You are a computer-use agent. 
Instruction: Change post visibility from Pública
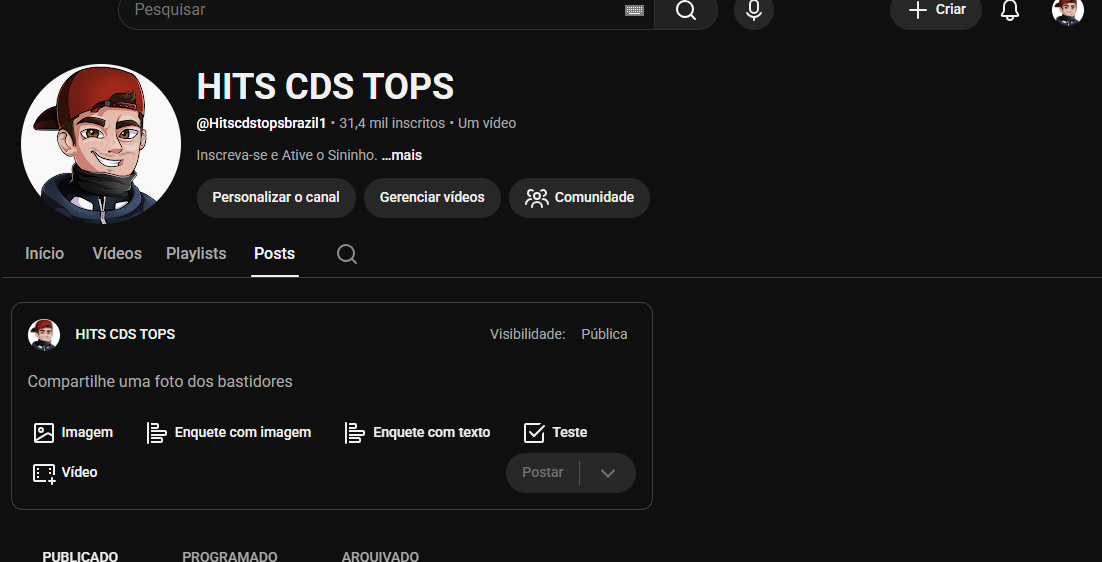604,334
